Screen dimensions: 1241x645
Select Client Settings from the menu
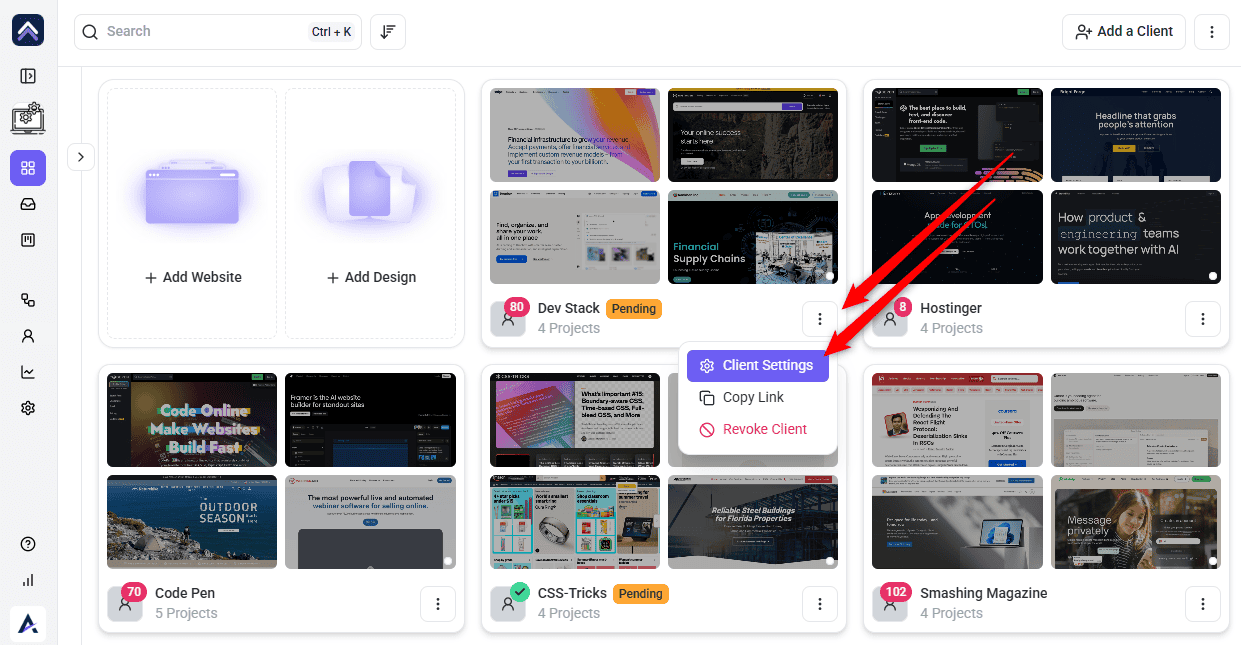tap(758, 365)
